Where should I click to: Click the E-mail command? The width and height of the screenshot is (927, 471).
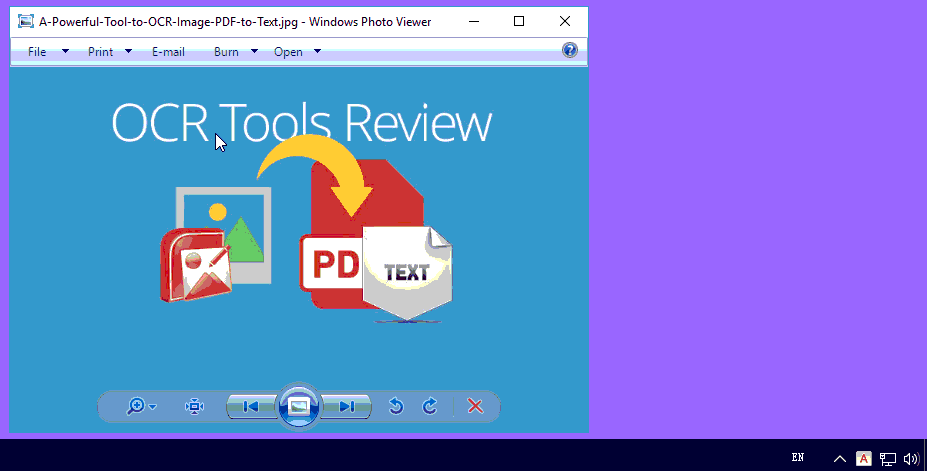[168, 52]
